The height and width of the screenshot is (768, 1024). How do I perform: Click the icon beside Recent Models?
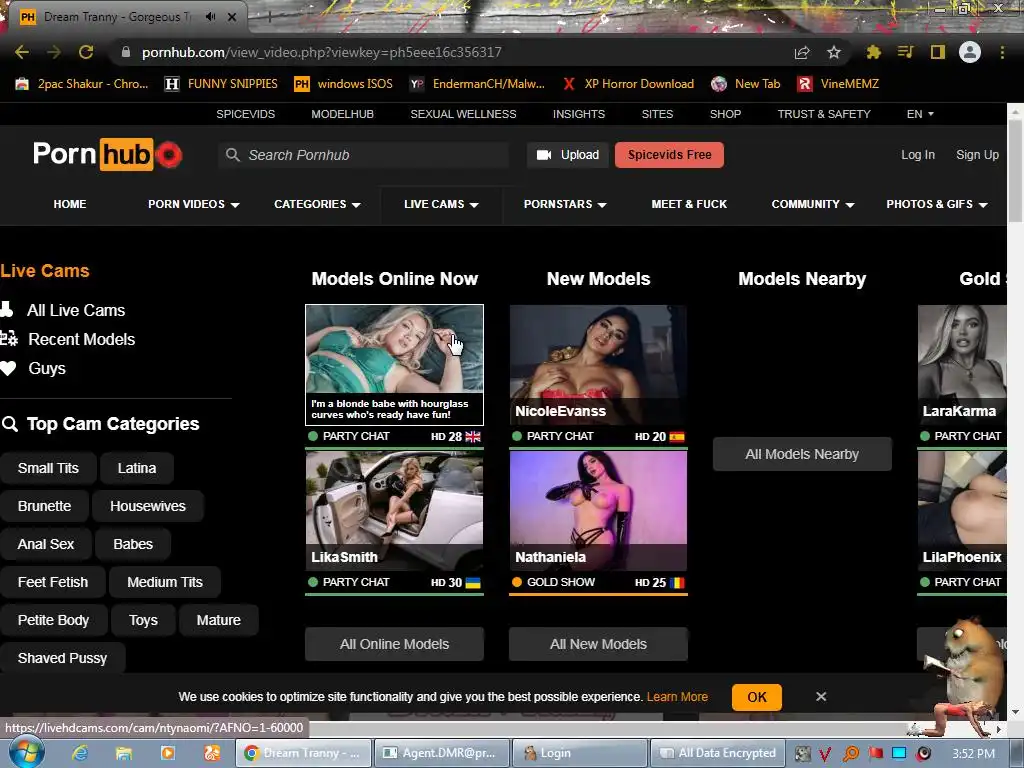(9, 339)
